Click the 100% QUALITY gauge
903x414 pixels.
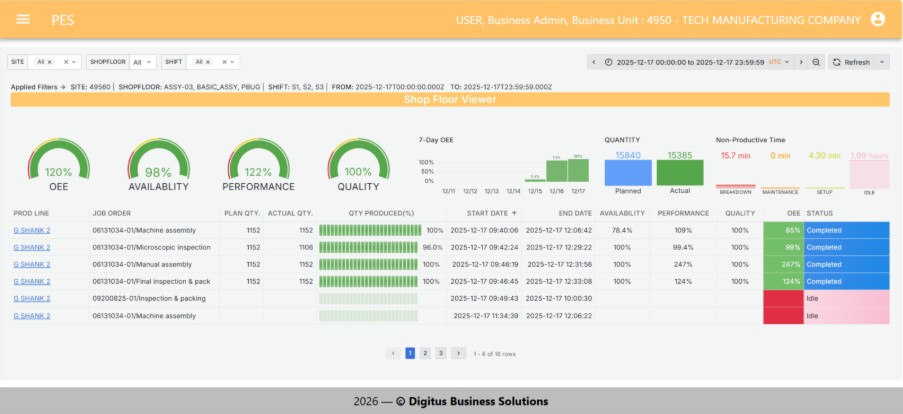coord(358,158)
